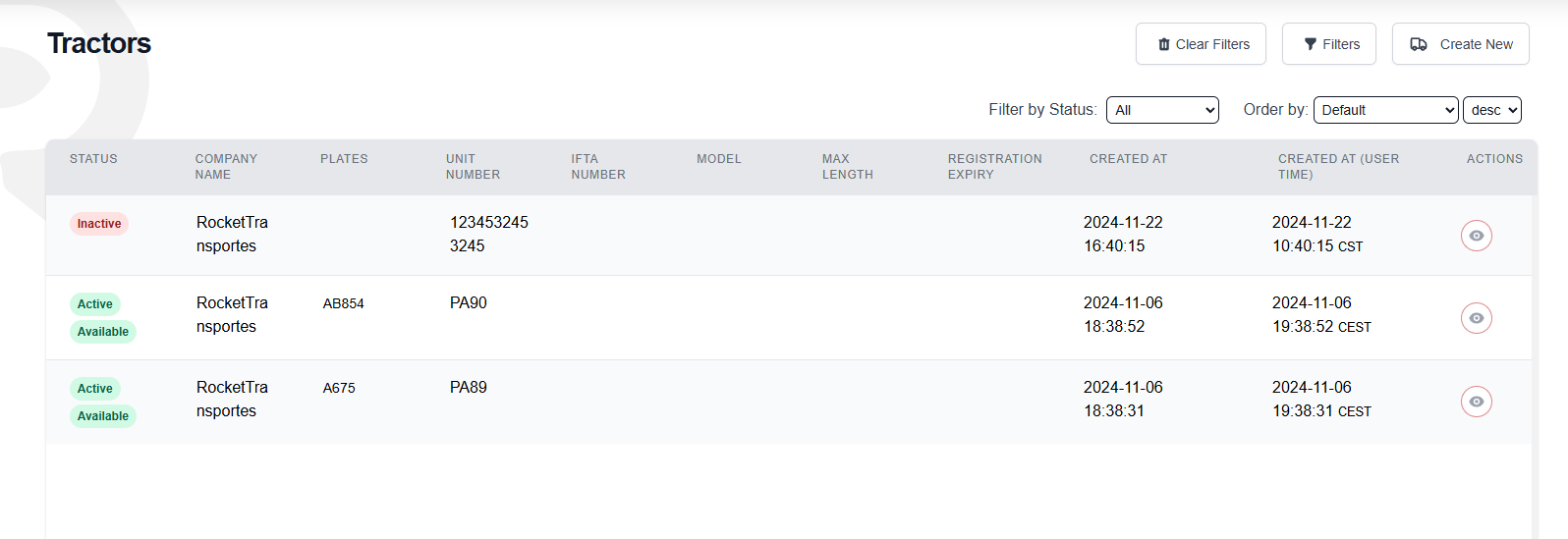Screen dimensions: 1568x539
Task: Click the PLATES column header
Action: pyautogui.click(x=344, y=159)
